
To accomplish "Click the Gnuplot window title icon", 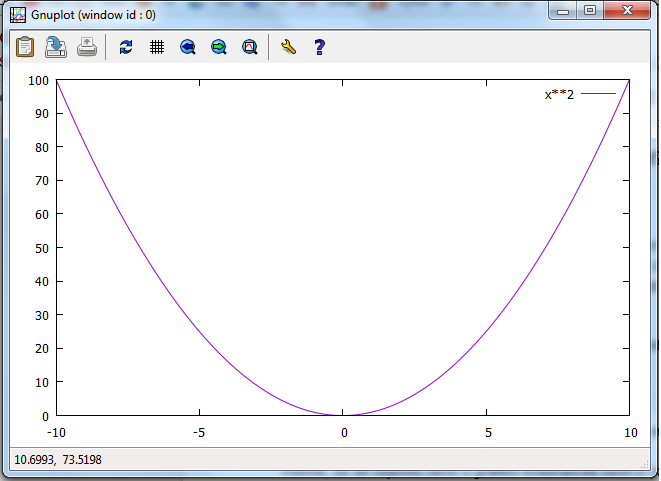I will pos(18,15).
